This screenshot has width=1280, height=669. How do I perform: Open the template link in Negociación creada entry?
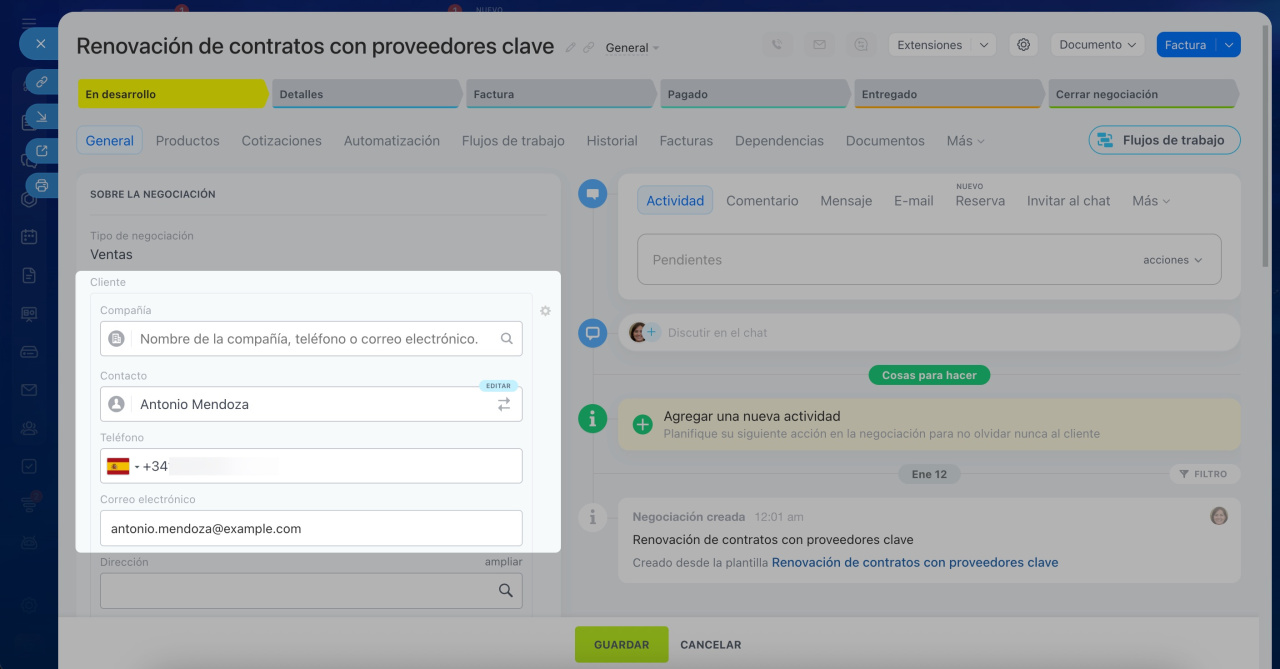914,563
